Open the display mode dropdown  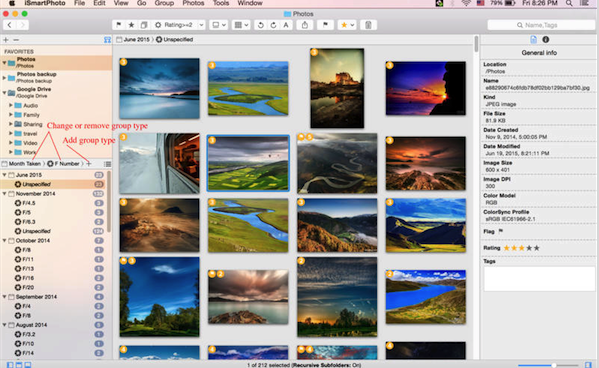(219, 25)
